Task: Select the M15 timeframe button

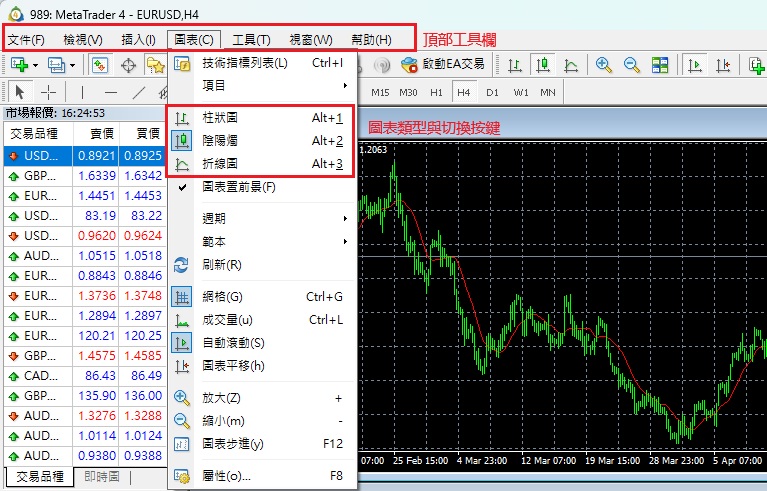Action: [380, 92]
